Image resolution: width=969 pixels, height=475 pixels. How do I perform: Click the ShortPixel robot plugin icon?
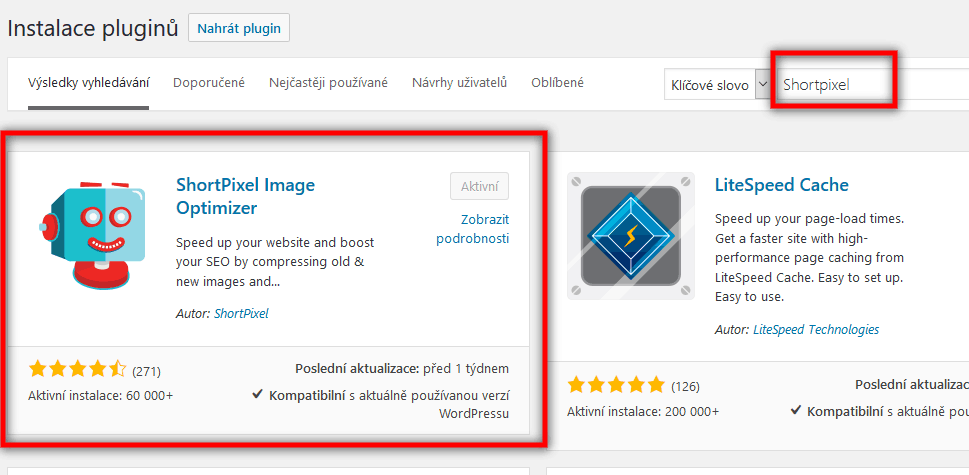coord(92,235)
